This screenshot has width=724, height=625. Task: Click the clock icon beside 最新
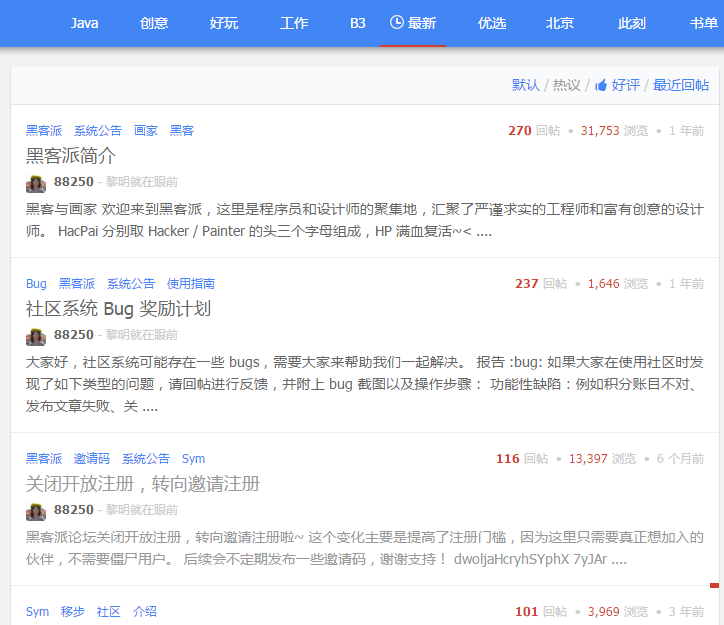[x=397, y=22]
